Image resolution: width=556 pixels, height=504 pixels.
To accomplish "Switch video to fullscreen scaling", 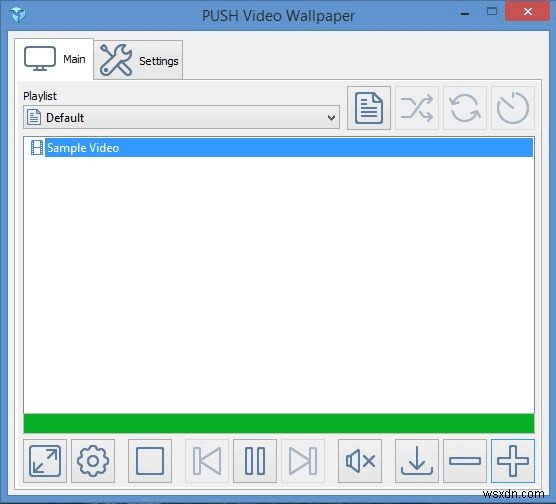I will (x=45, y=461).
